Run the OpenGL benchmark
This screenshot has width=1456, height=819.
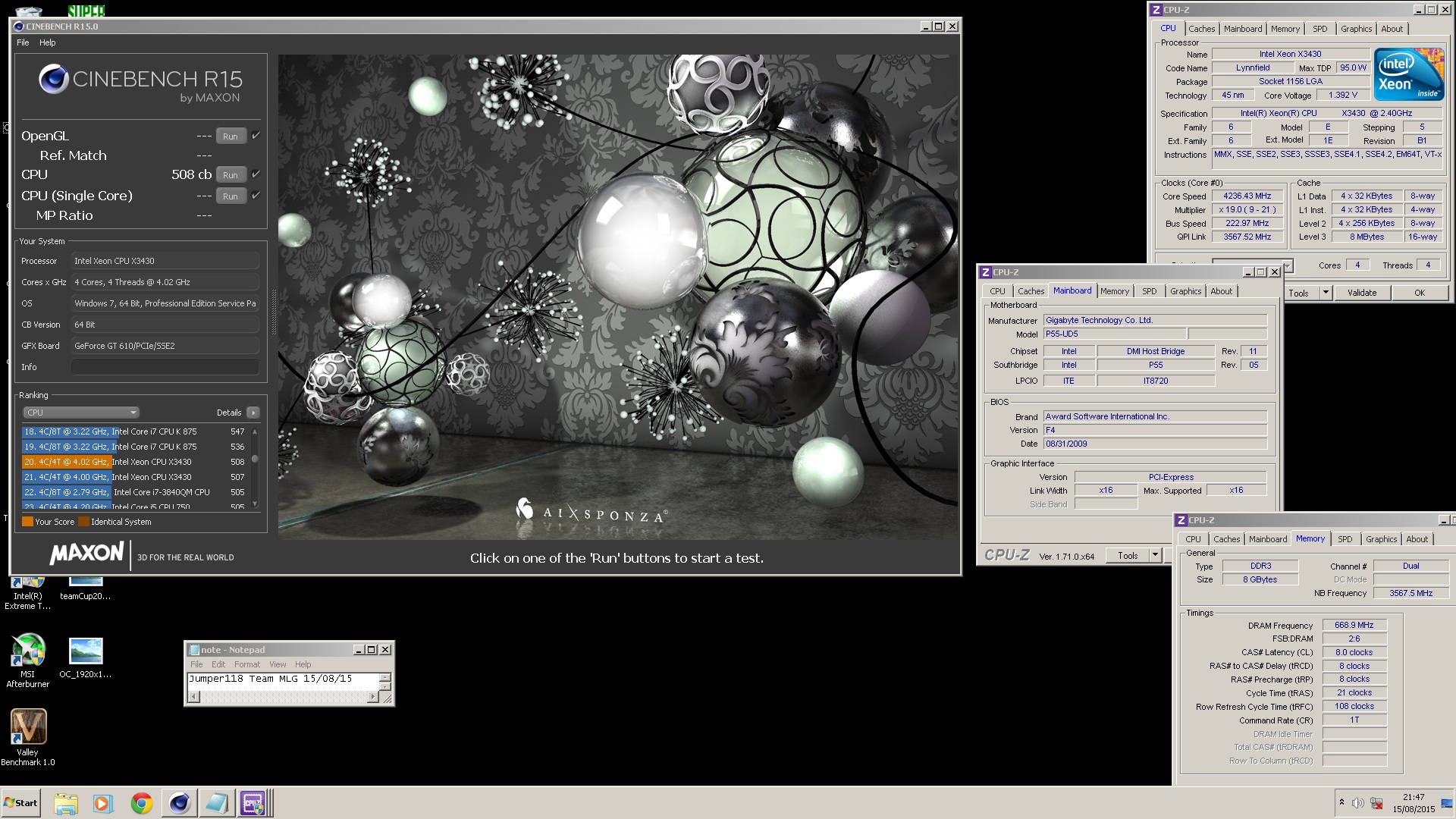[x=231, y=136]
